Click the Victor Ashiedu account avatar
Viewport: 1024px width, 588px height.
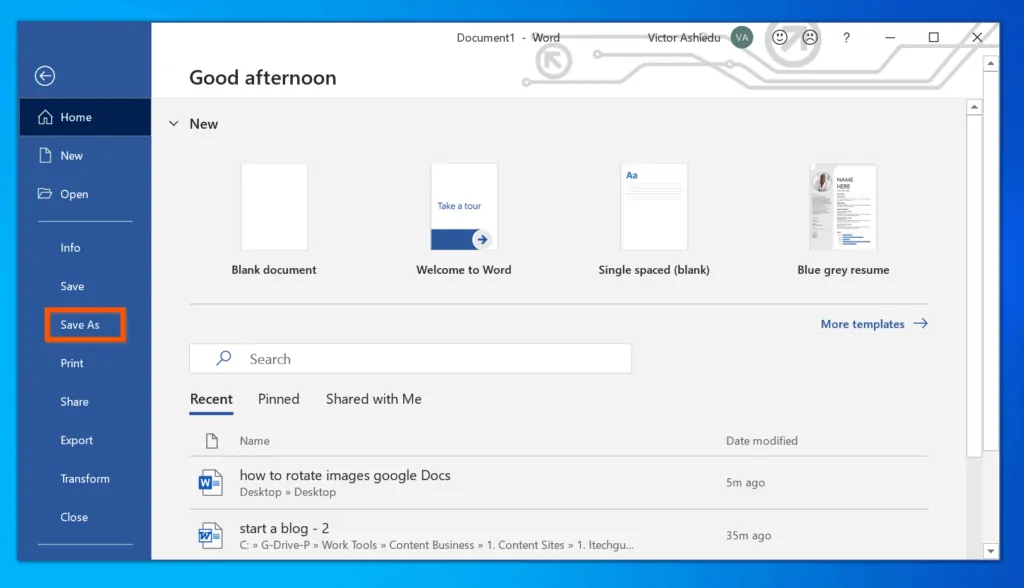click(742, 37)
